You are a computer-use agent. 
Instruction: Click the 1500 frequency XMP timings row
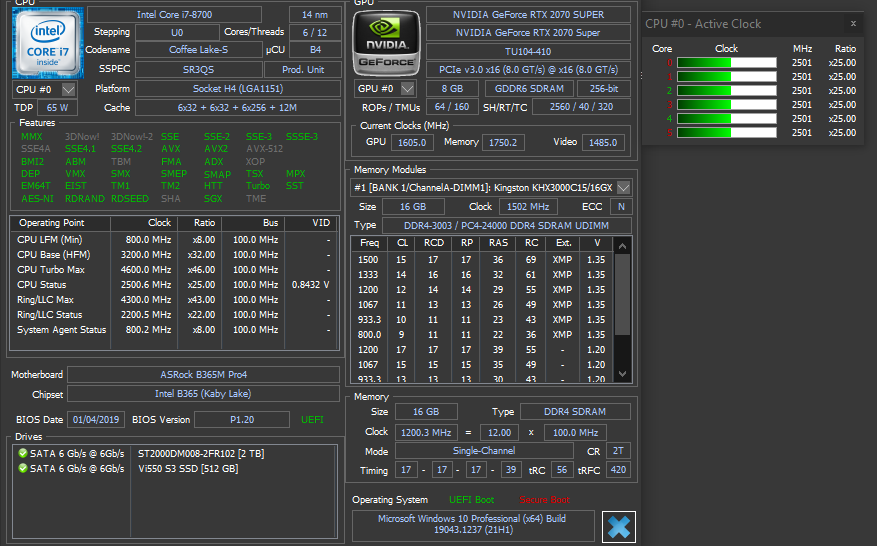[482, 260]
